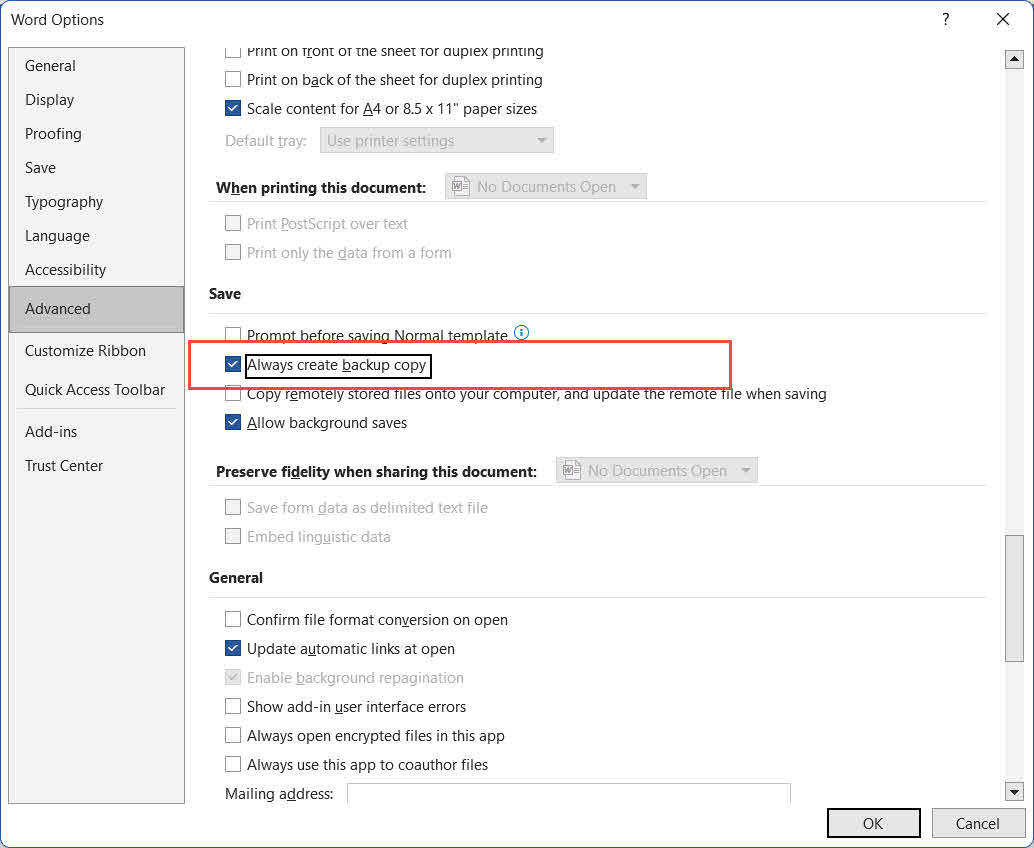Click the info icon beside Prompt before saving
1034x848 pixels.
(x=521, y=332)
